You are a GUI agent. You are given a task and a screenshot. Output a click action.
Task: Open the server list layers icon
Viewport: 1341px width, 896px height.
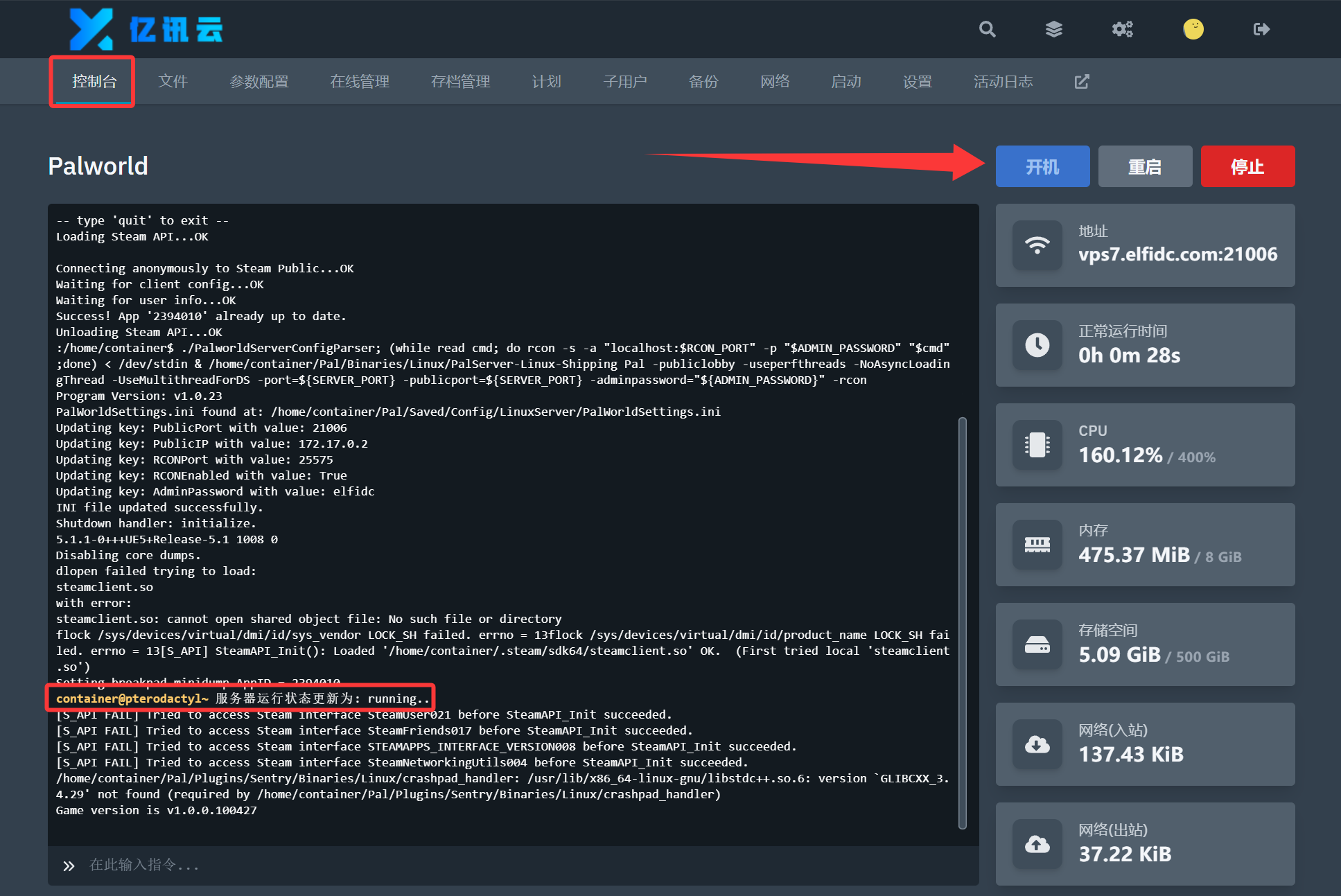(x=1053, y=29)
